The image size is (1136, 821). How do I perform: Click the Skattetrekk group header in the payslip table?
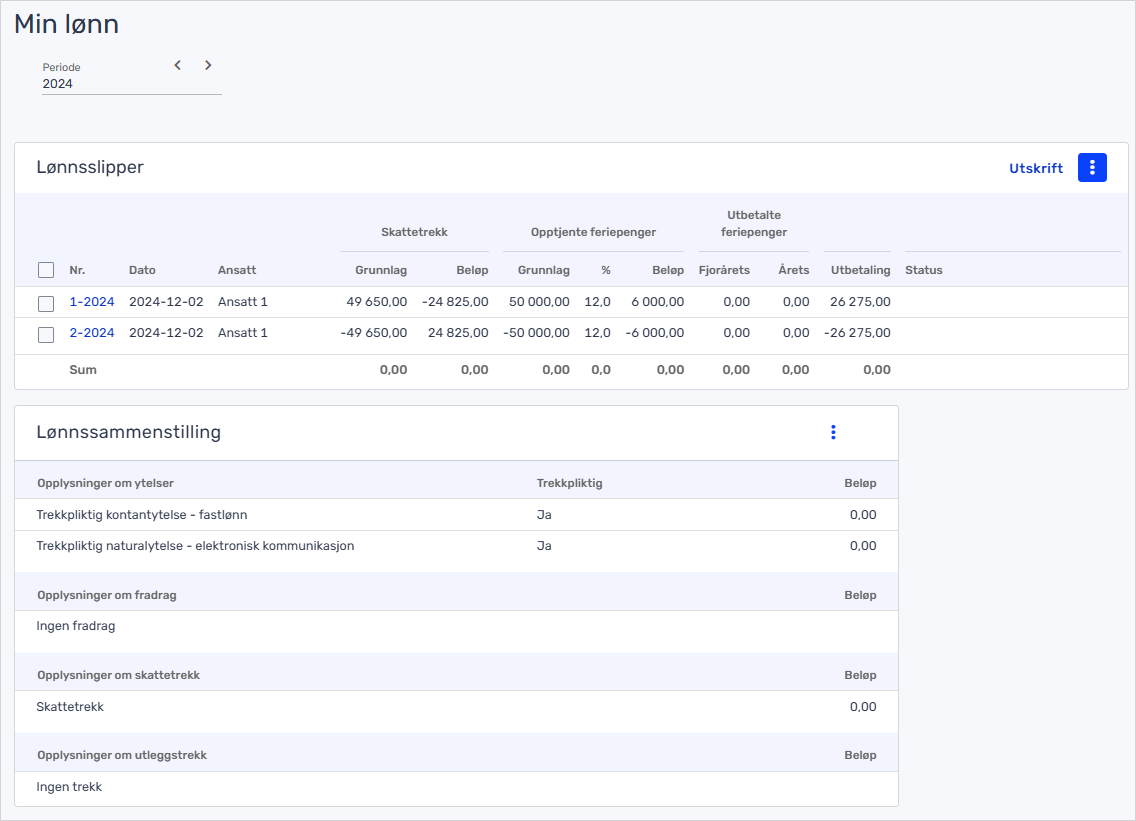tap(414, 232)
